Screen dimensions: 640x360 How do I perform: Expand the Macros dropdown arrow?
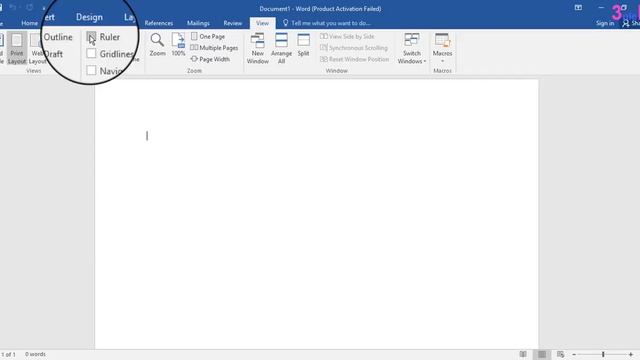tap(442, 61)
